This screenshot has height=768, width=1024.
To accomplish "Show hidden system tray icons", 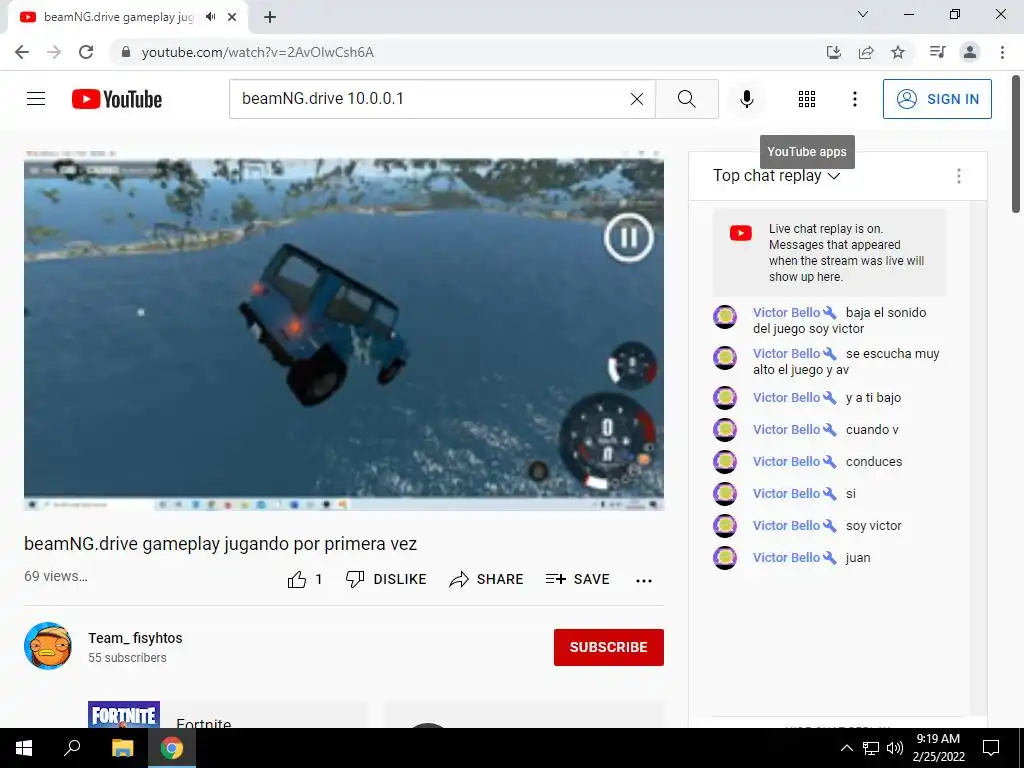I will 846,748.
